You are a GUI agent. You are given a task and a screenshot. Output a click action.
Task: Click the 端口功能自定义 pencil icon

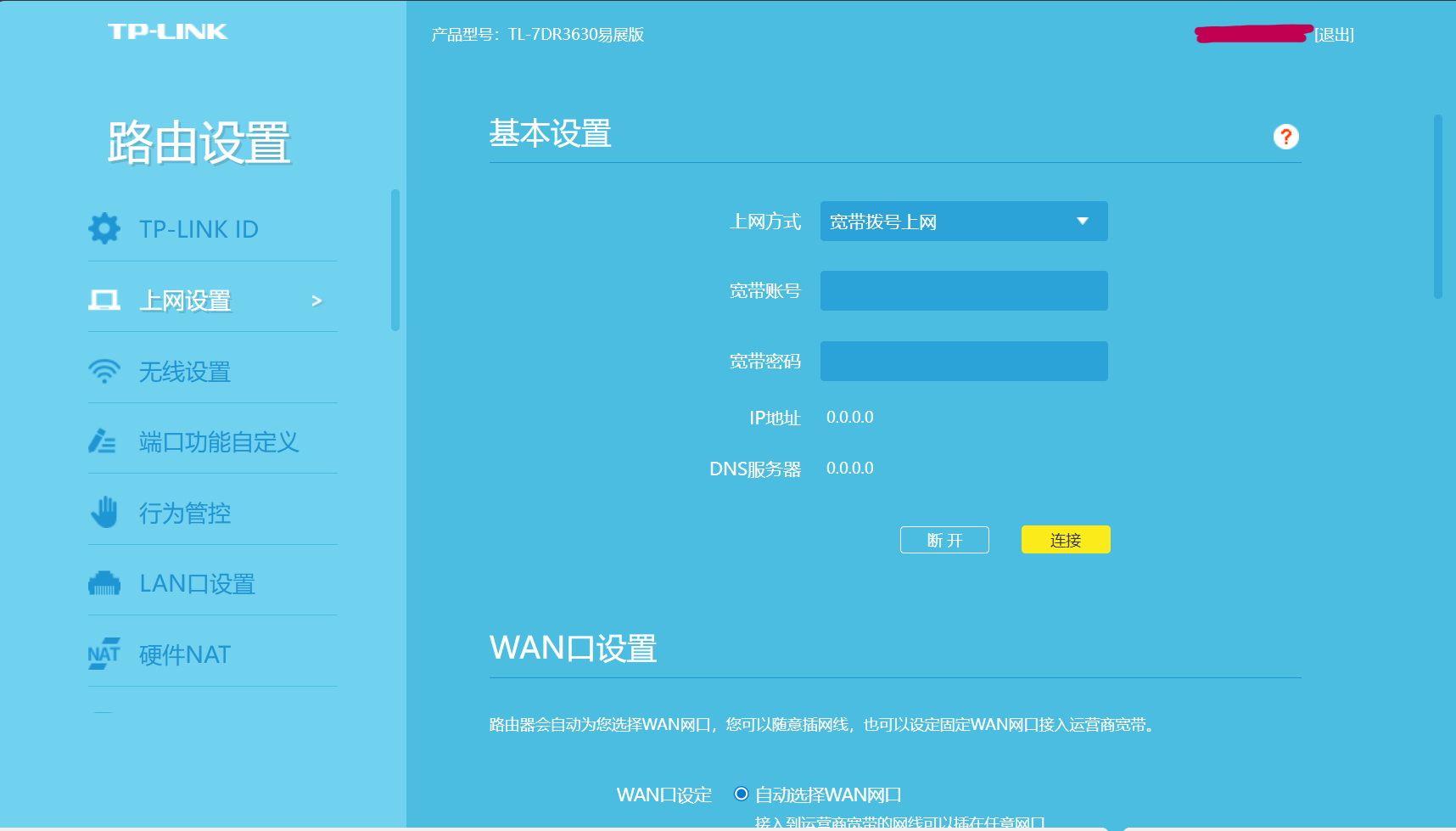click(103, 441)
